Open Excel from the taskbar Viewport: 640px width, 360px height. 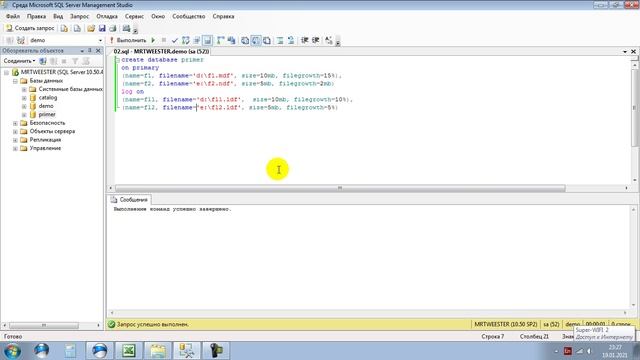[129, 351]
